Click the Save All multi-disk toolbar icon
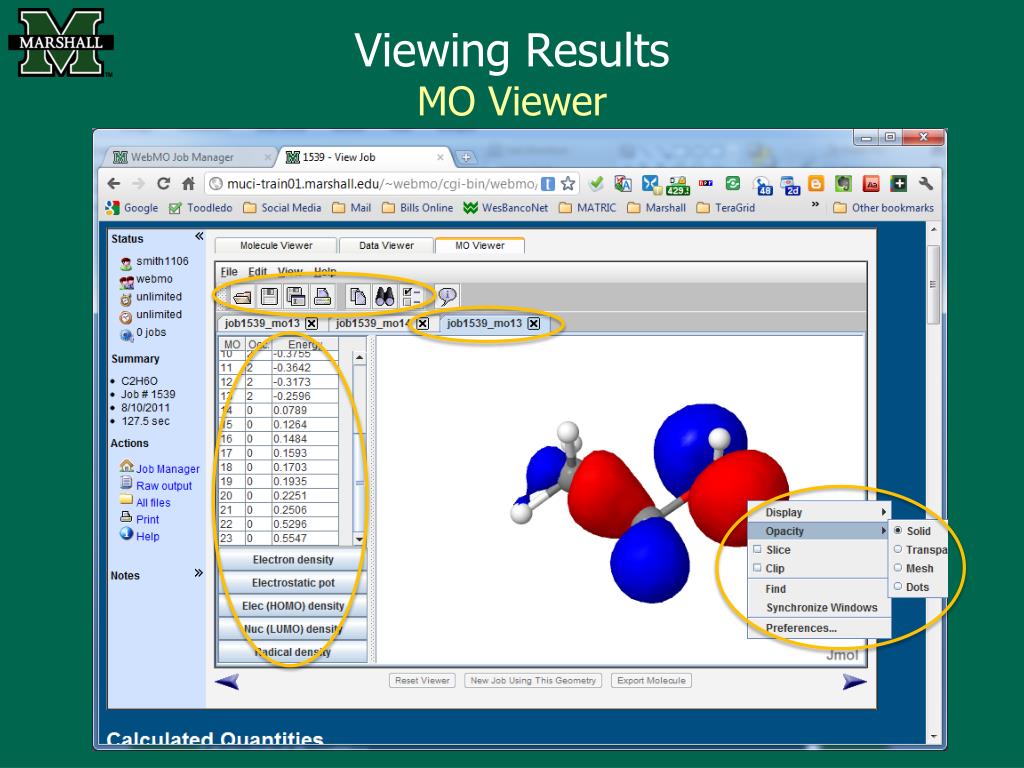Screen dimensions: 1024x768 296,297
